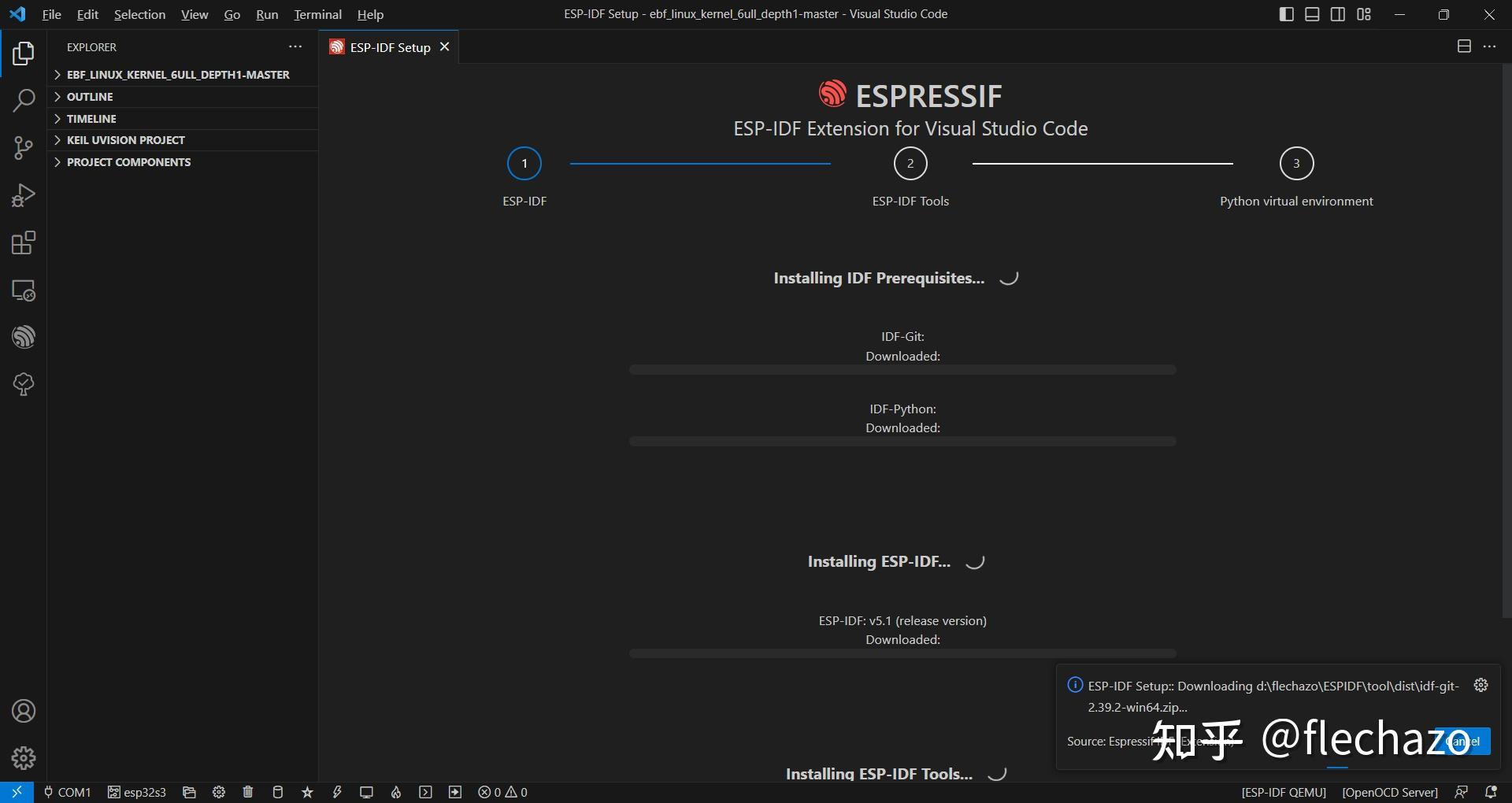Open the Selection menu
This screenshot has height=803, width=1512.
point(139,14)
